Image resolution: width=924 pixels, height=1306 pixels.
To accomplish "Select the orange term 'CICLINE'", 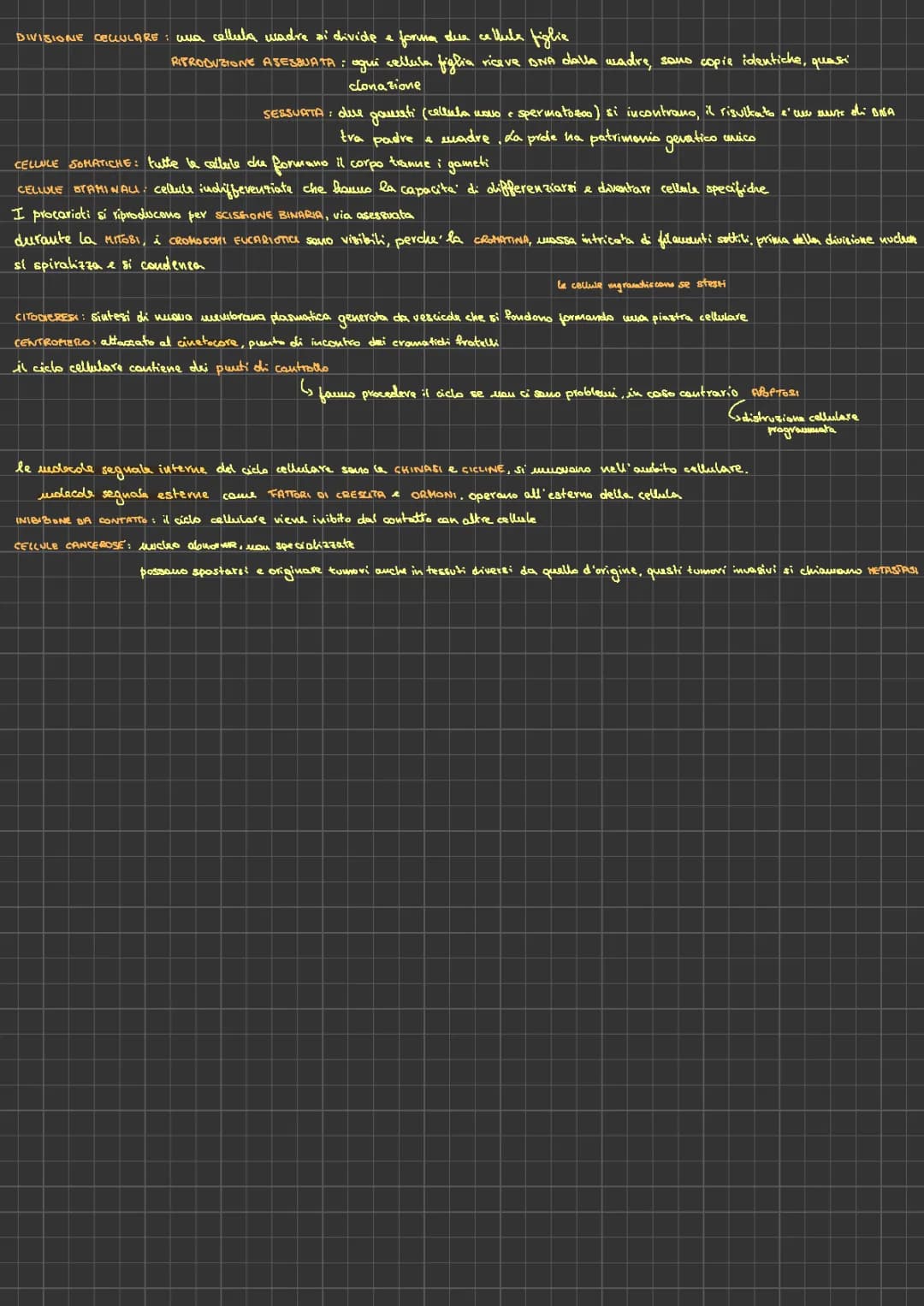I will 485,469.
